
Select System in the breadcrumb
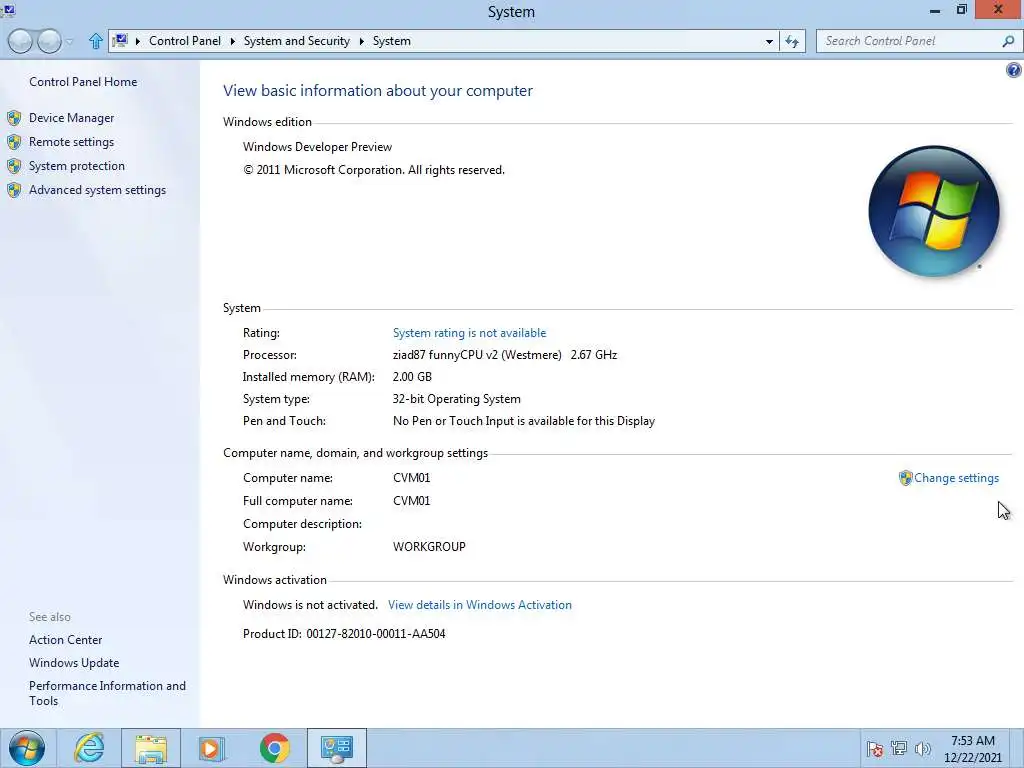point(392,40)
